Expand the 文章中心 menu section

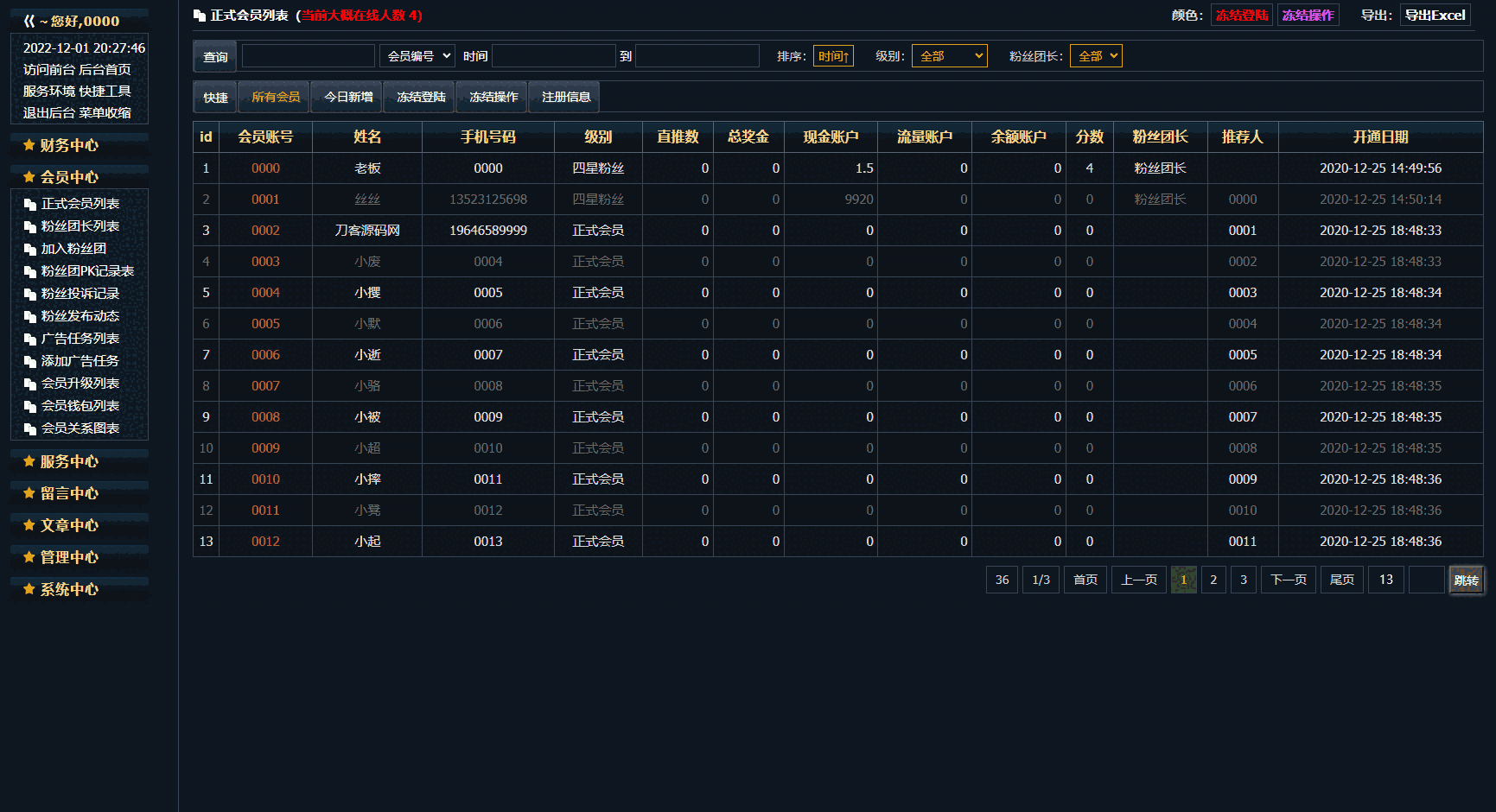coord(69,525)
